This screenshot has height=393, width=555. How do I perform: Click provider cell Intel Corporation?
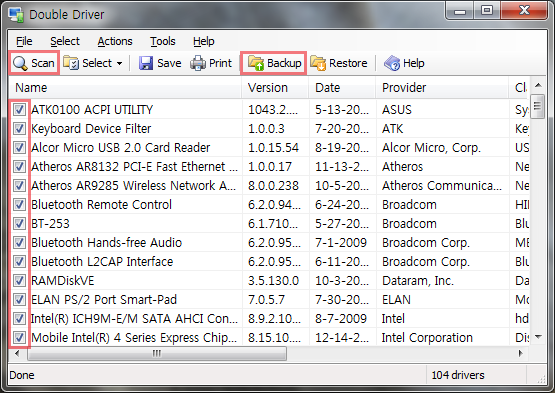427,338
